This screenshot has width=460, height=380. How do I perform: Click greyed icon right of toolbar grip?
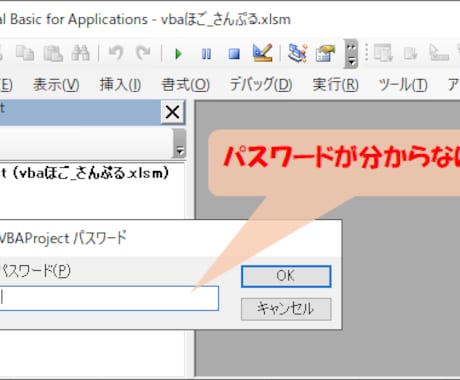(x=383, y=53)
